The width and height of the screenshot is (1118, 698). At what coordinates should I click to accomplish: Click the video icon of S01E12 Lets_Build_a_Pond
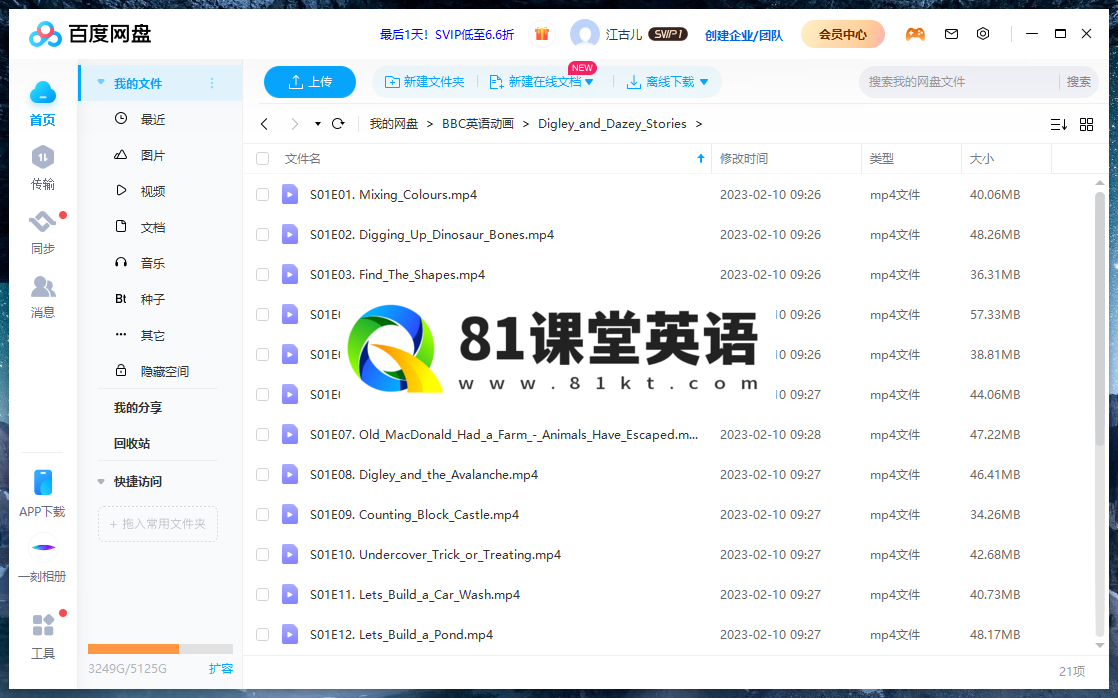(289, 635)
